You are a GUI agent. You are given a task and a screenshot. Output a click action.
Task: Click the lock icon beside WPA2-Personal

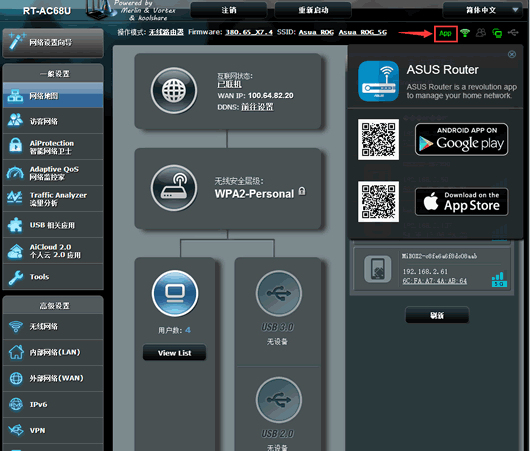302,191
